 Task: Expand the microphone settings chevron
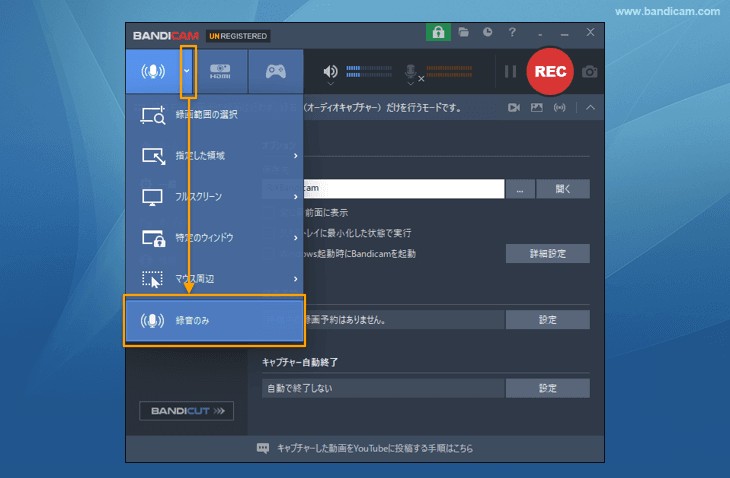point(410,84)
